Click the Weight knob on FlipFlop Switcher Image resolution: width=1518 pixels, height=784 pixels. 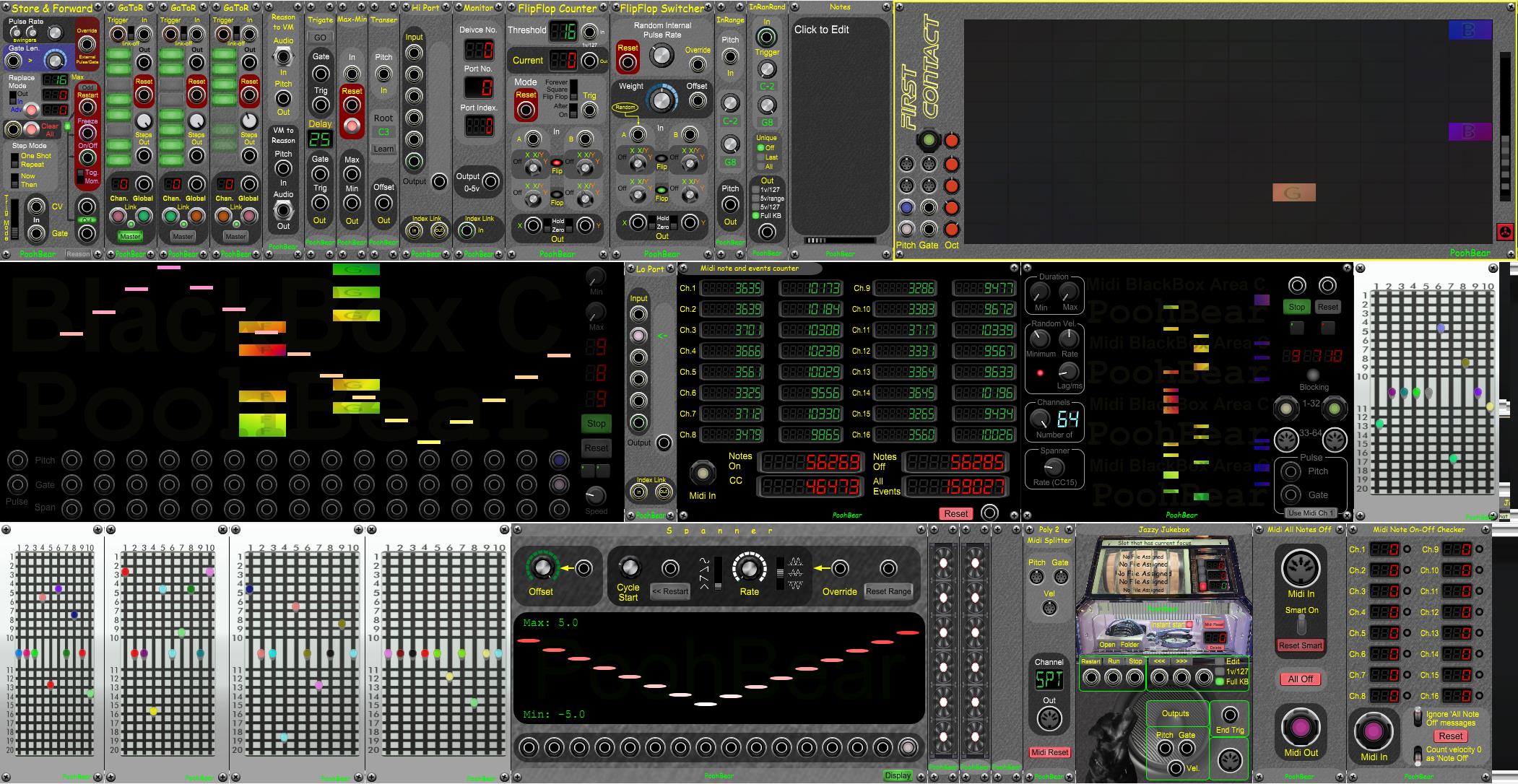tap(662, 100)
